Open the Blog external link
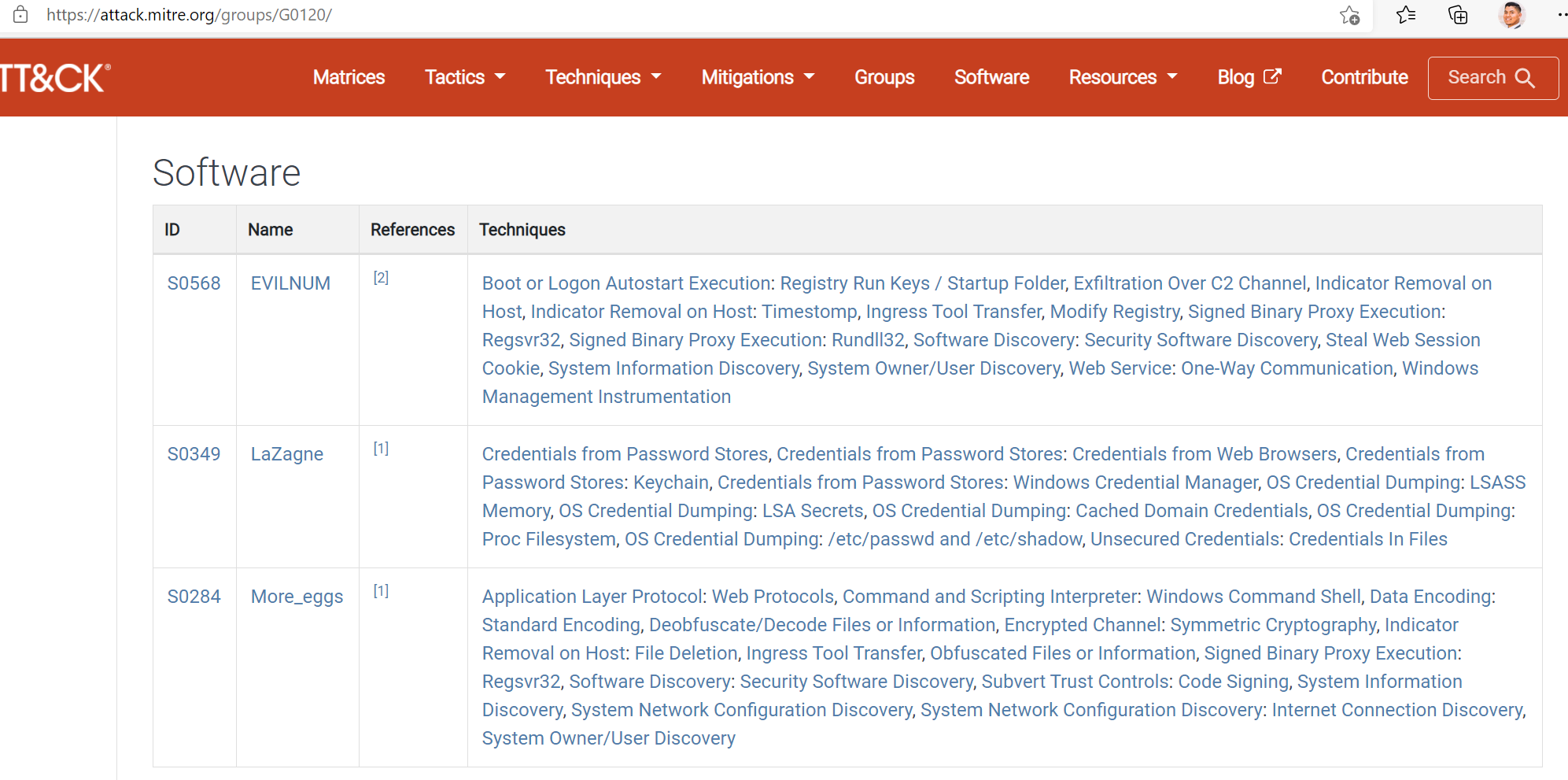 [x=1249, y=77]
